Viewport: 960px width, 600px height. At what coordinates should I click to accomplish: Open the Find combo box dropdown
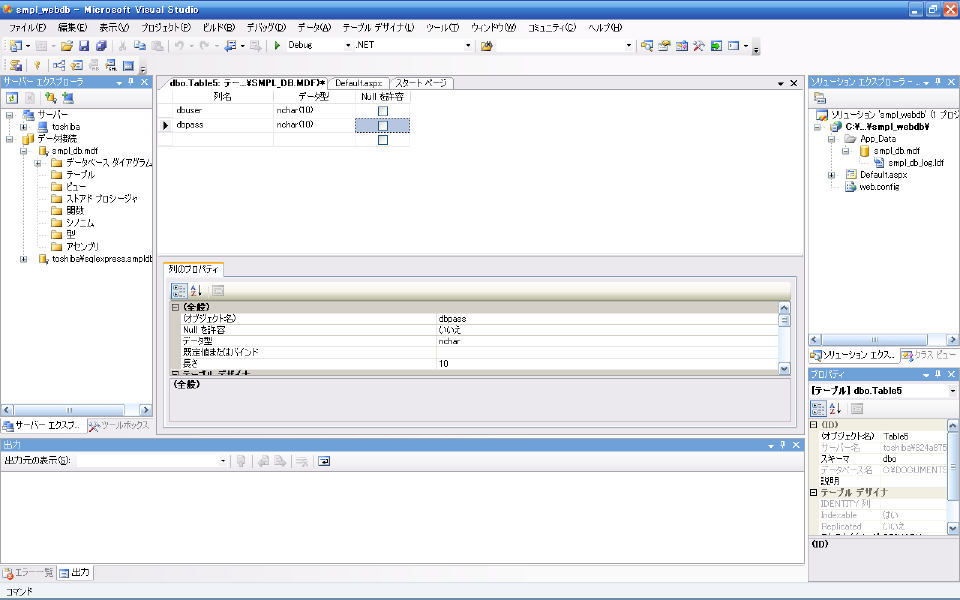tap(628, 46)
